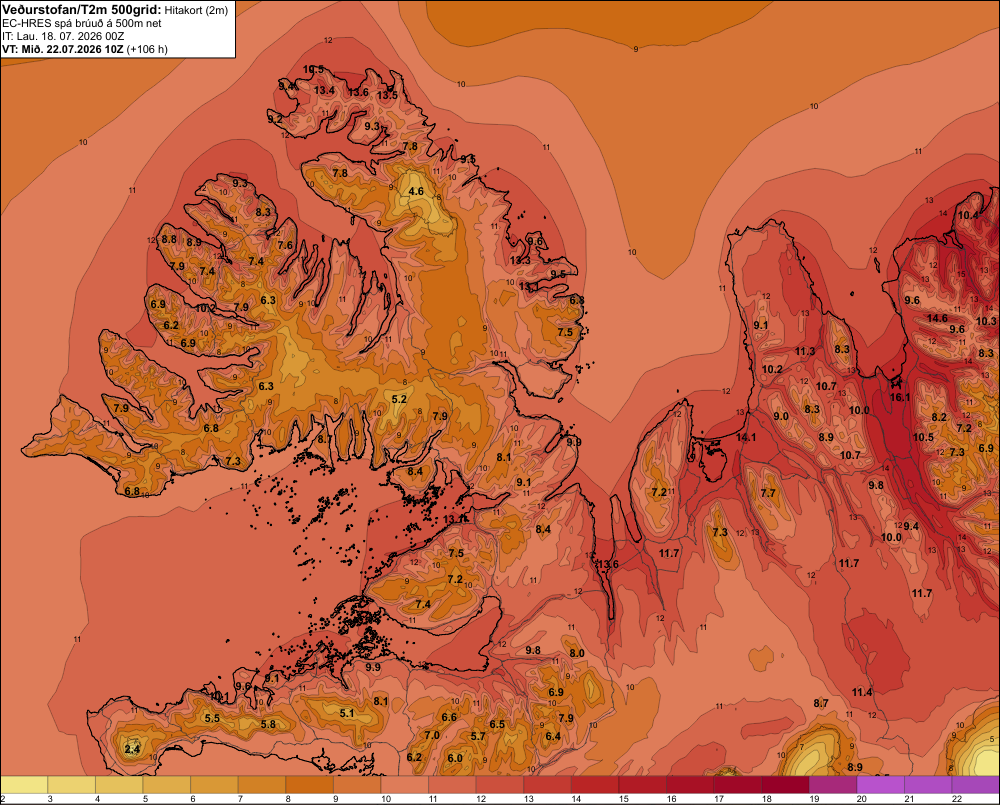Click the 14.6 temperature label

pyautogui.click(x=937, y=318)
